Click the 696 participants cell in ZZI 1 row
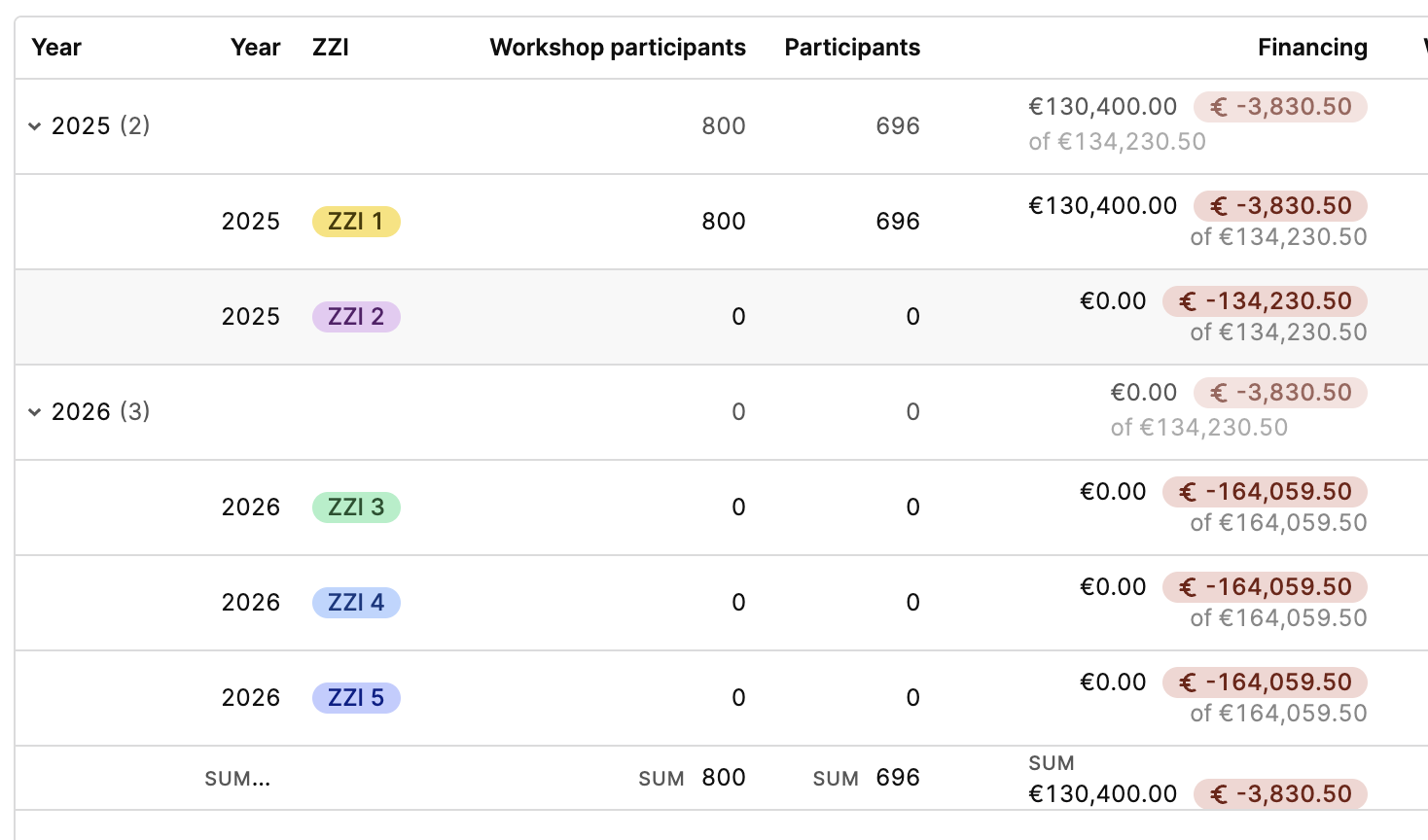This screenshot has width=1428, height=840. coord(898,222)
